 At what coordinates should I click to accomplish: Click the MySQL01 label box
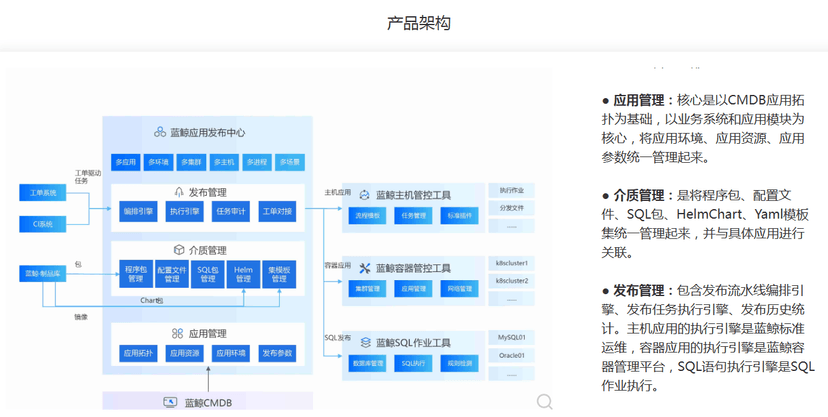coord(511,337)
